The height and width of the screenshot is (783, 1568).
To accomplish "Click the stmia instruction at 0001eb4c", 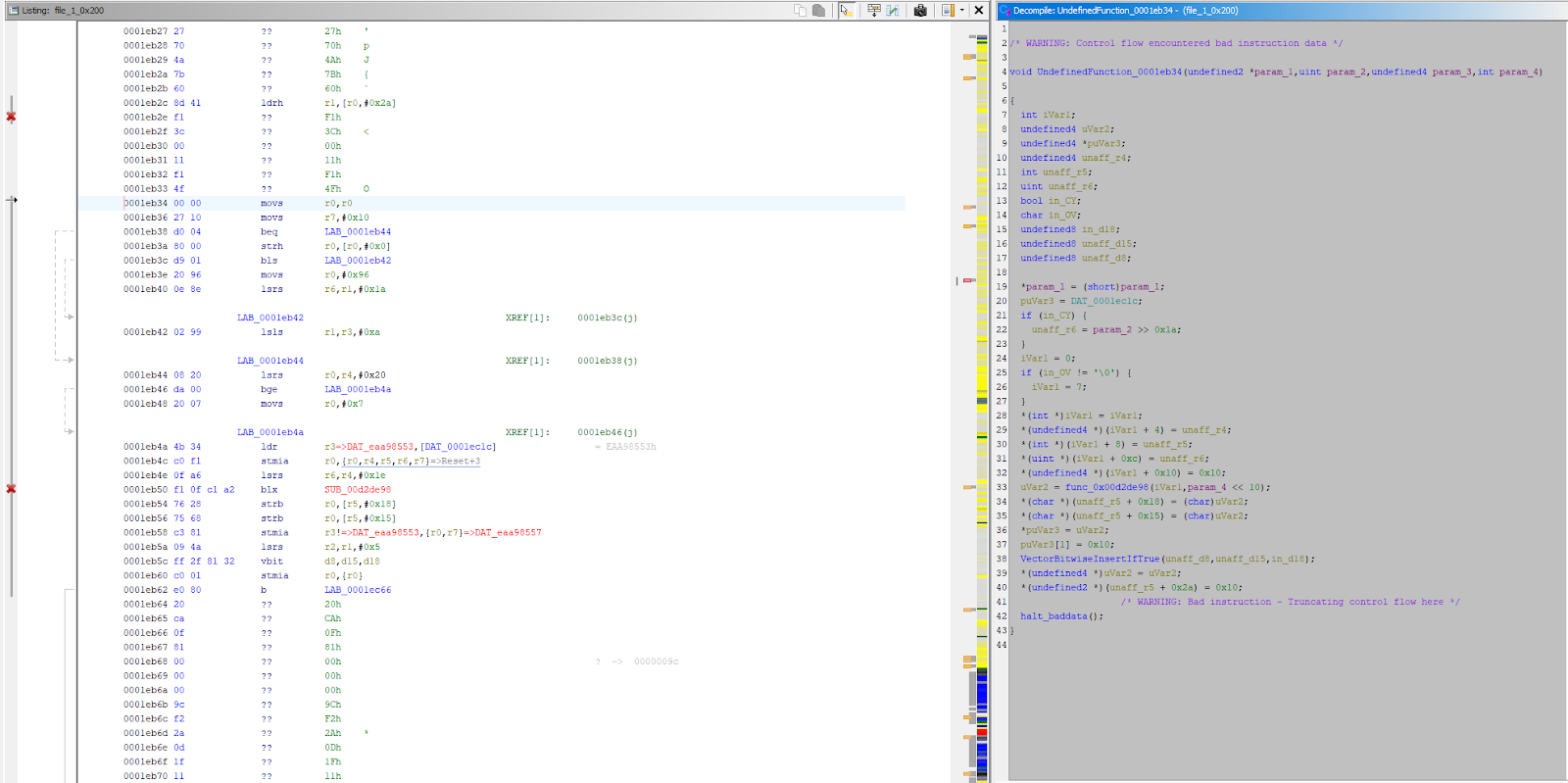I will coord(274,461).
